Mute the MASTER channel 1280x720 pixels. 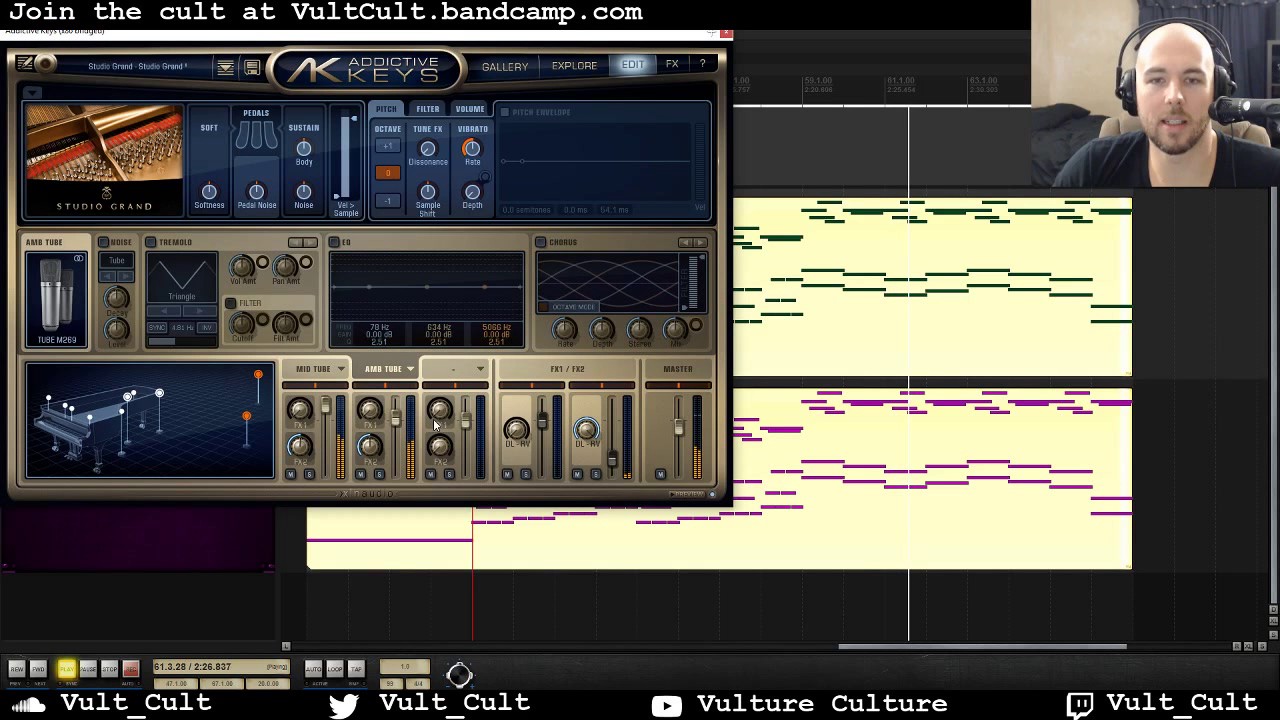point(660,474)
